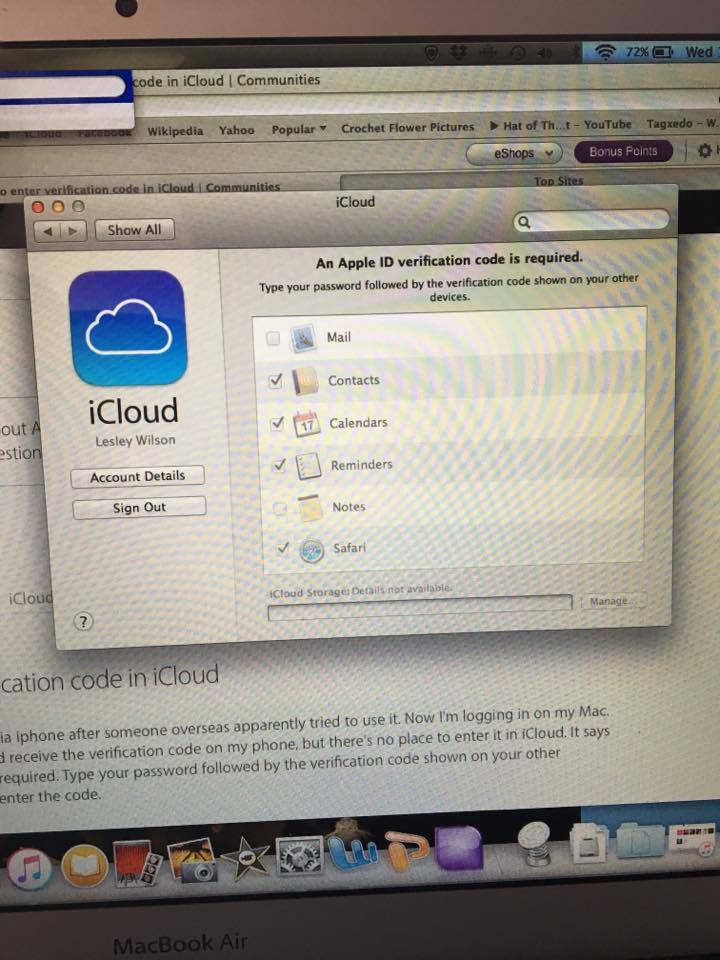The width and height of the screenshot is (720, 960).
Task: Open the Tagxedo bookmark
Action: point(681,124)
